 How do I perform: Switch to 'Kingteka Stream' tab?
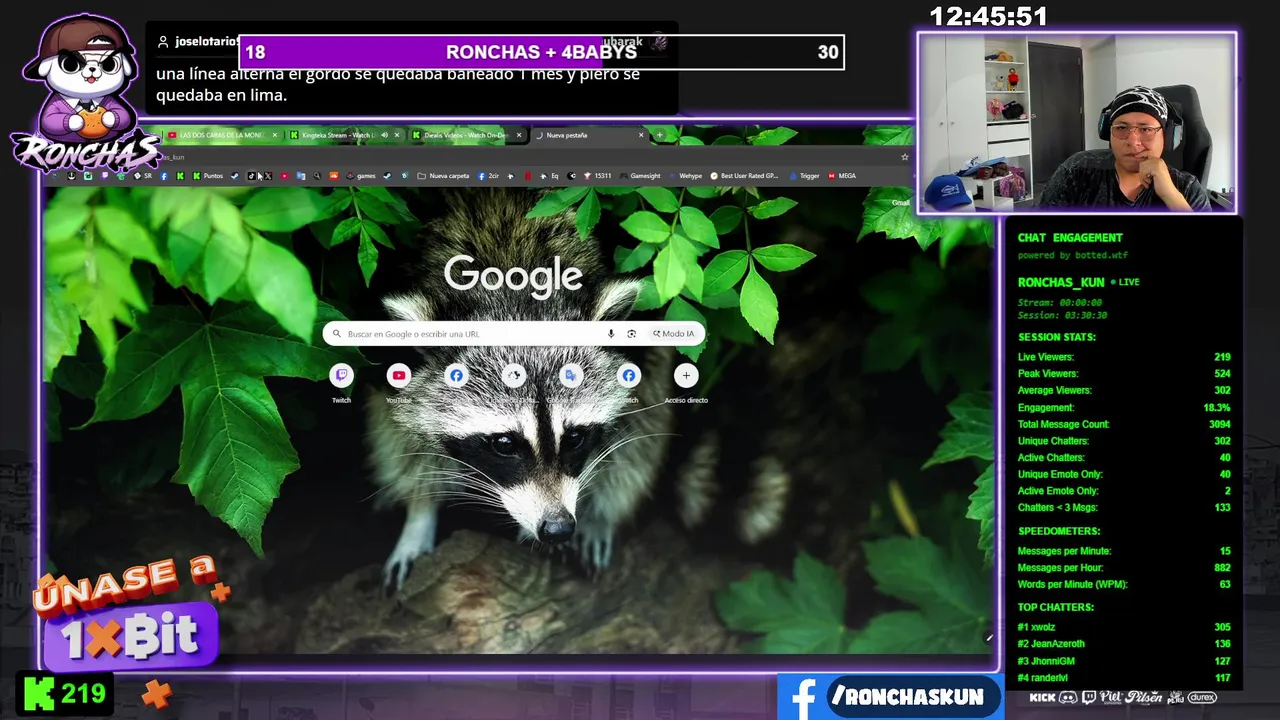coord(343,135)
